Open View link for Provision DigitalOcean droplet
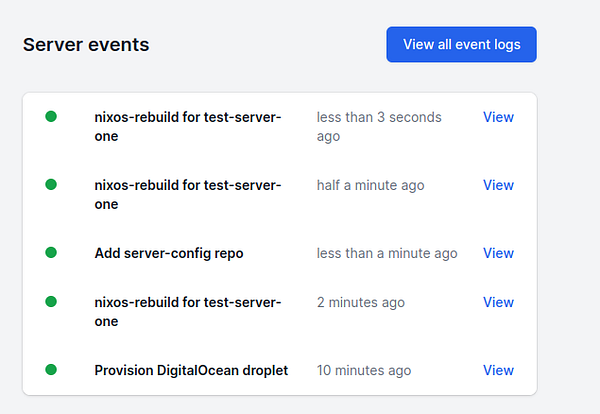 pyautogui.click(x=498, y=370)
